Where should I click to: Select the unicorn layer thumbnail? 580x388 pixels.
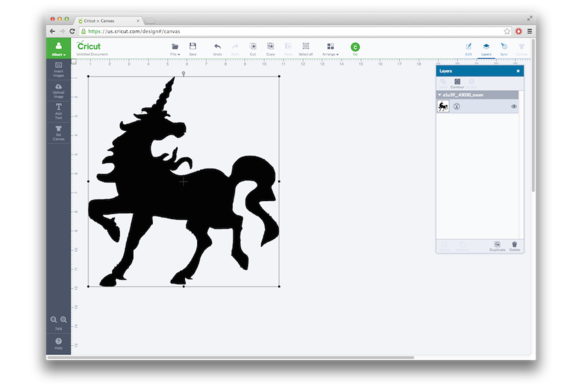(443, 107)
